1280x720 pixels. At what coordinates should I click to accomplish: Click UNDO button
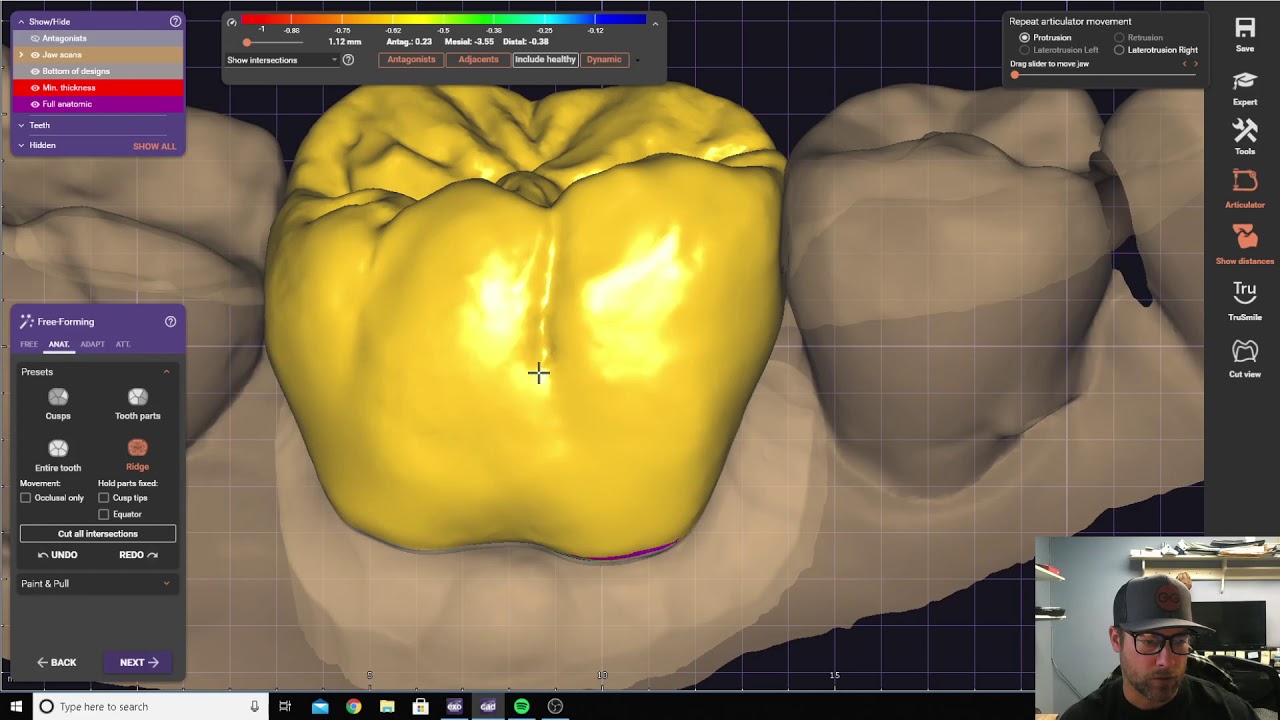[57, 555]
